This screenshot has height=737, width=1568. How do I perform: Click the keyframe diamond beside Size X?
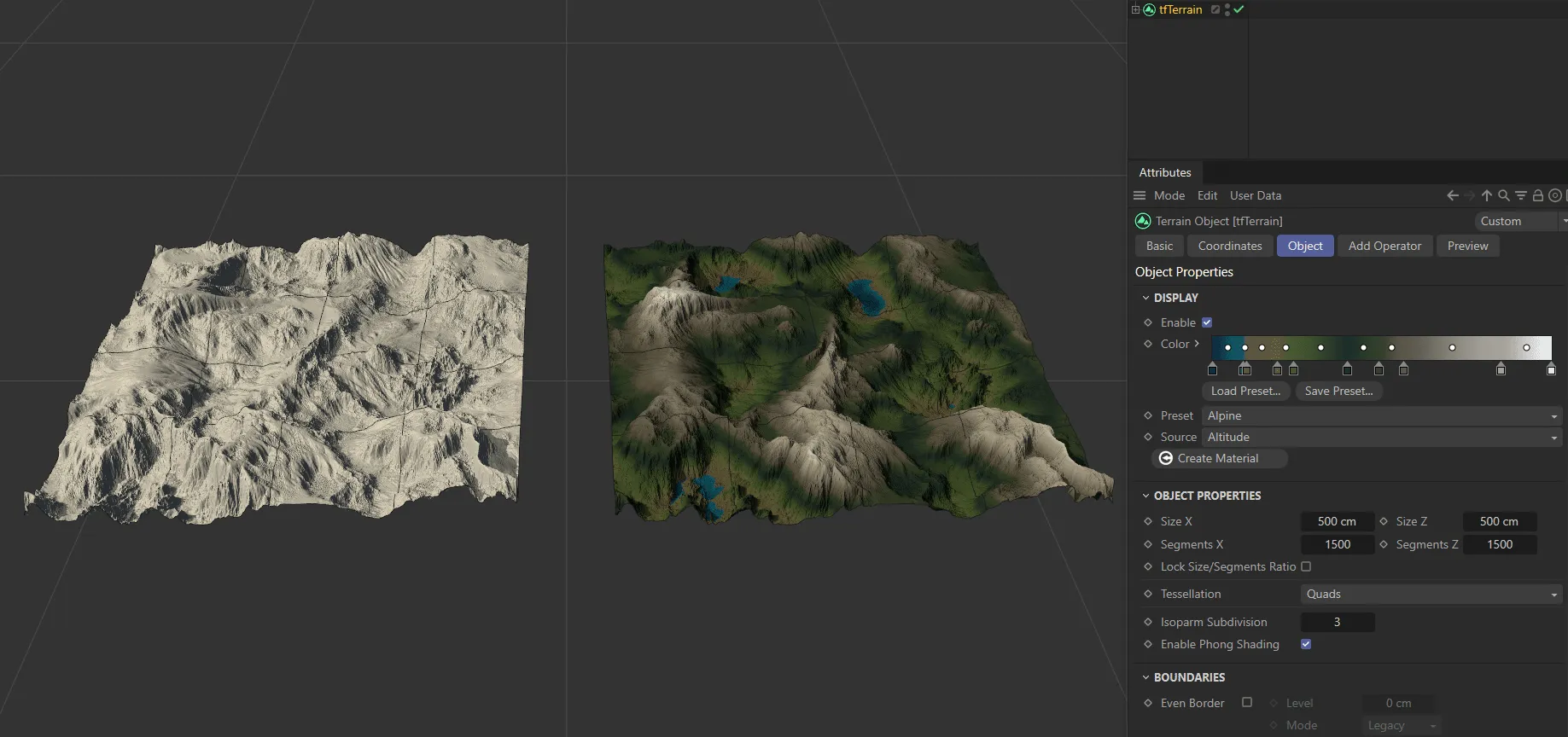pos(1148,521)
